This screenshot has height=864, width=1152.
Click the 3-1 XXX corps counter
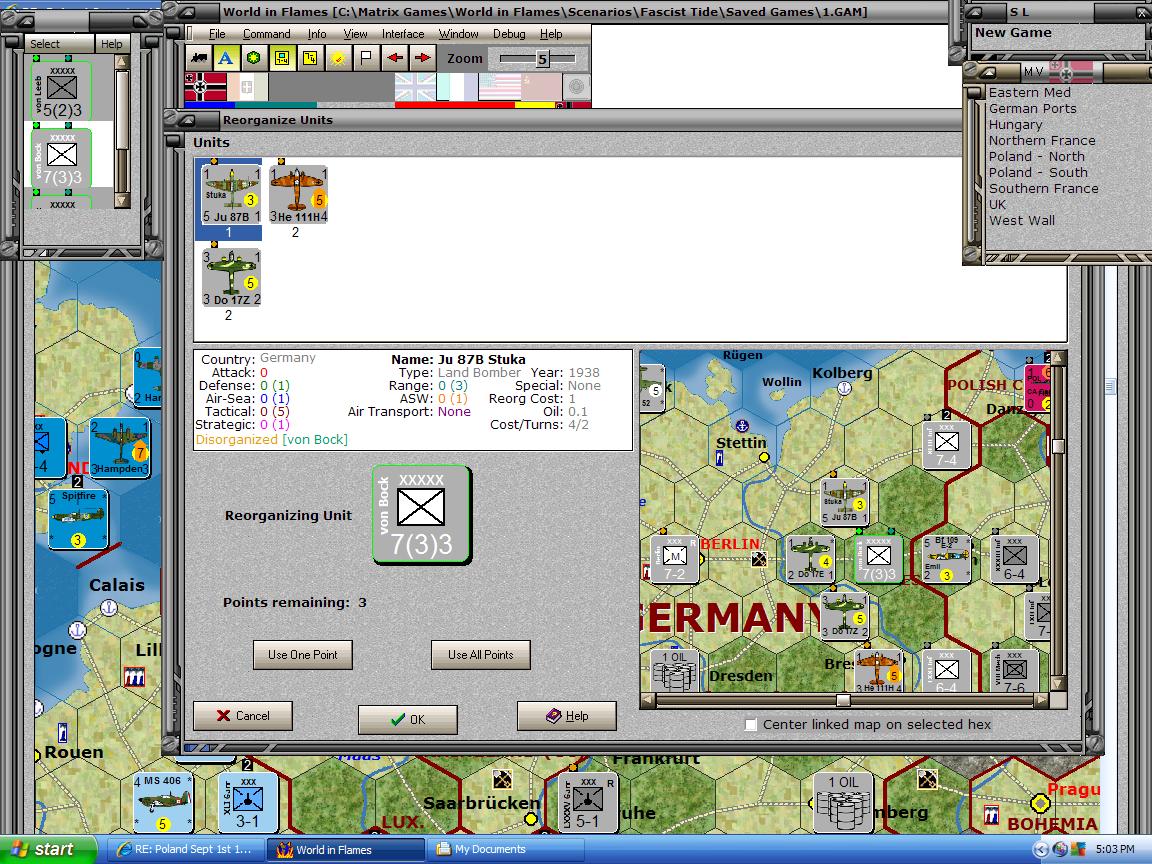click(x=248, y=802)
